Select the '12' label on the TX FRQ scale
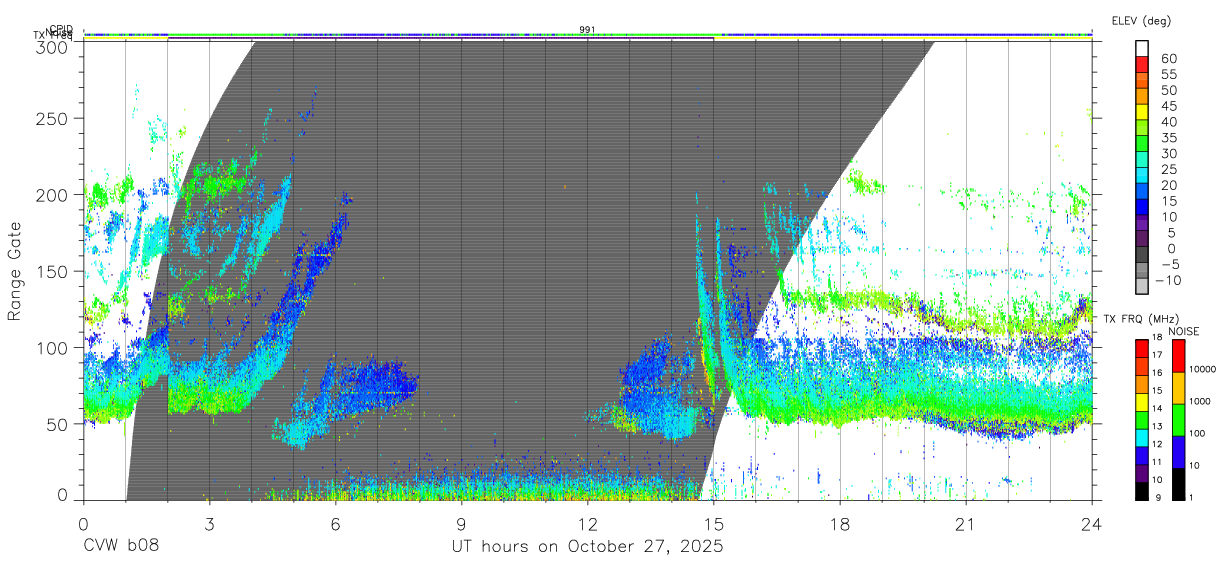The image size is (1228, 567). [1157, 444]
